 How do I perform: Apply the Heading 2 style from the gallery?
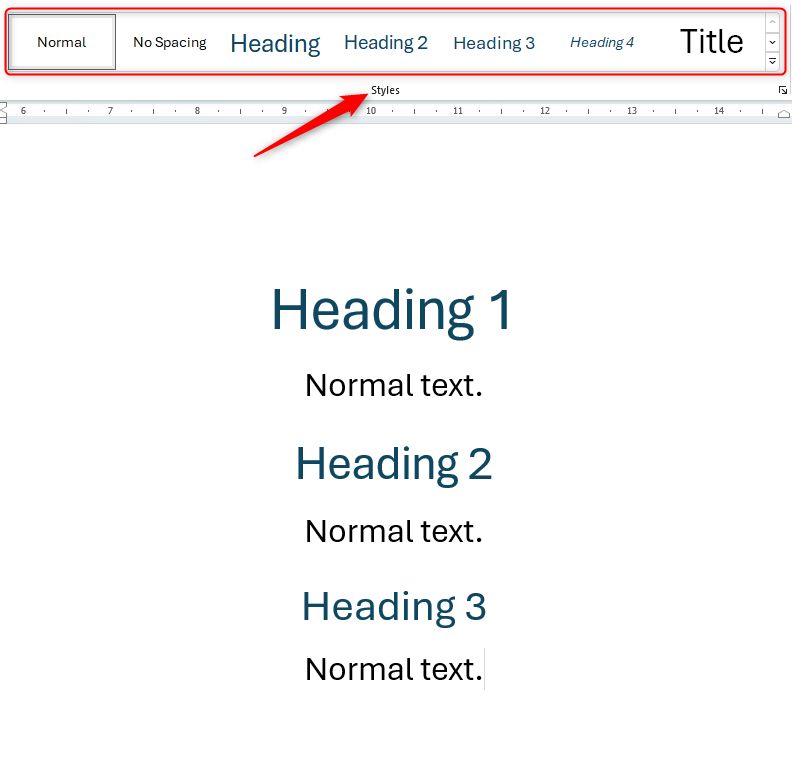386,42
